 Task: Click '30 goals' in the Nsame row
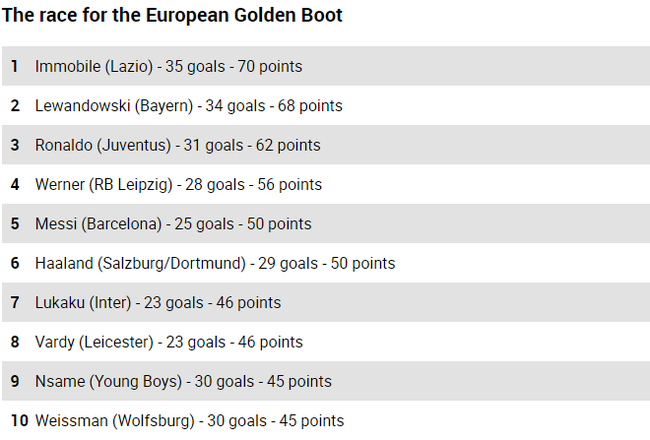point(224,382)
